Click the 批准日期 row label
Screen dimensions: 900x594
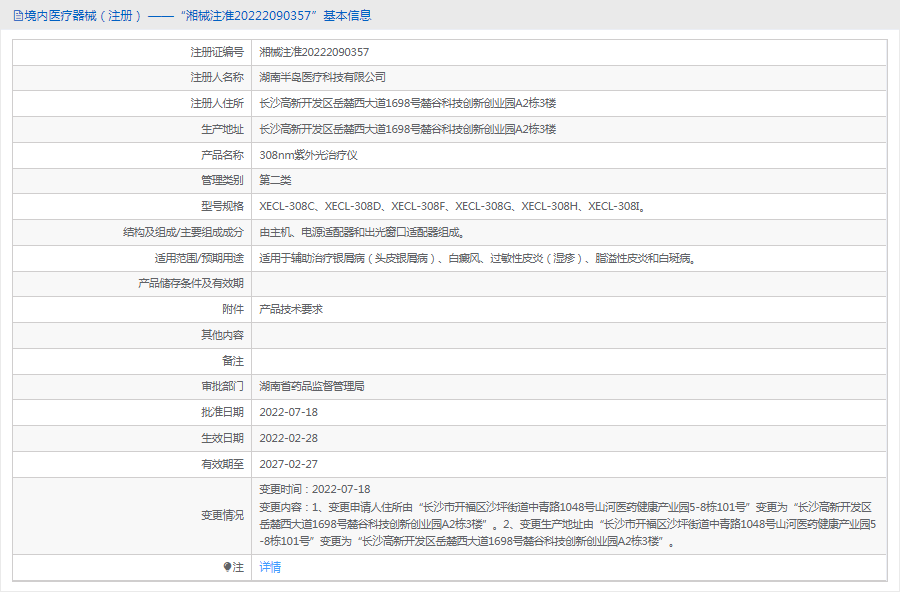[x=222, y=412]
